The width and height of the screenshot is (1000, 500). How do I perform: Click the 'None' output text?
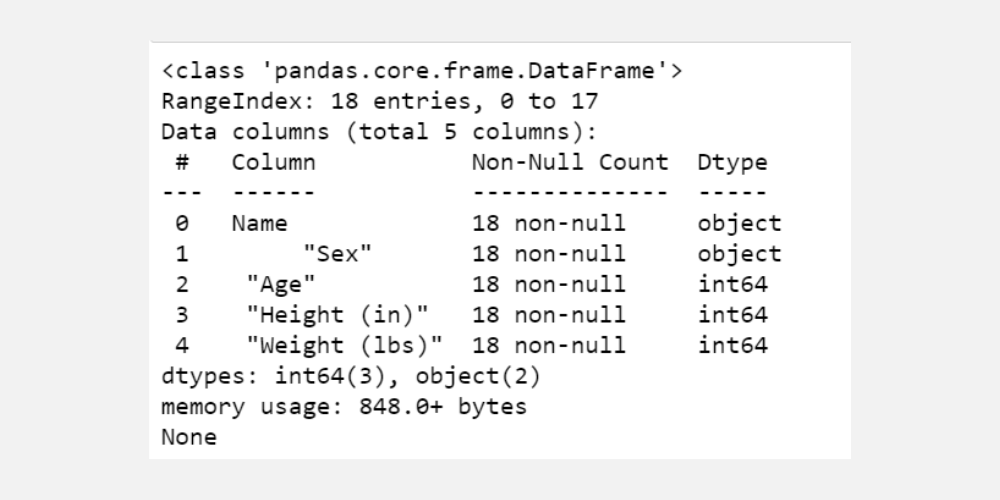pyautogui.click(x=189, y=437)
